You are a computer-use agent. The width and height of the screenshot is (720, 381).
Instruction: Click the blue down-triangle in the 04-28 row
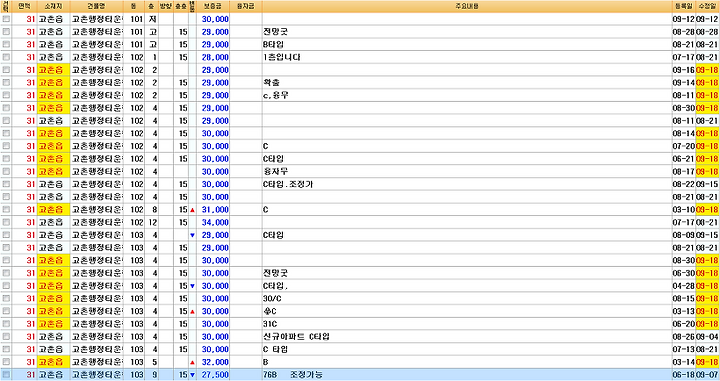pyautogui.click(x=192, y=286)
